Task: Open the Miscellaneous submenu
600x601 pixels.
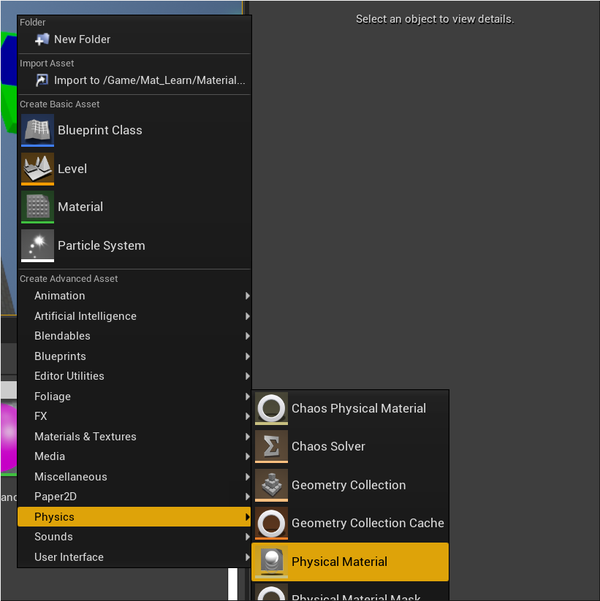Action: 134,477
